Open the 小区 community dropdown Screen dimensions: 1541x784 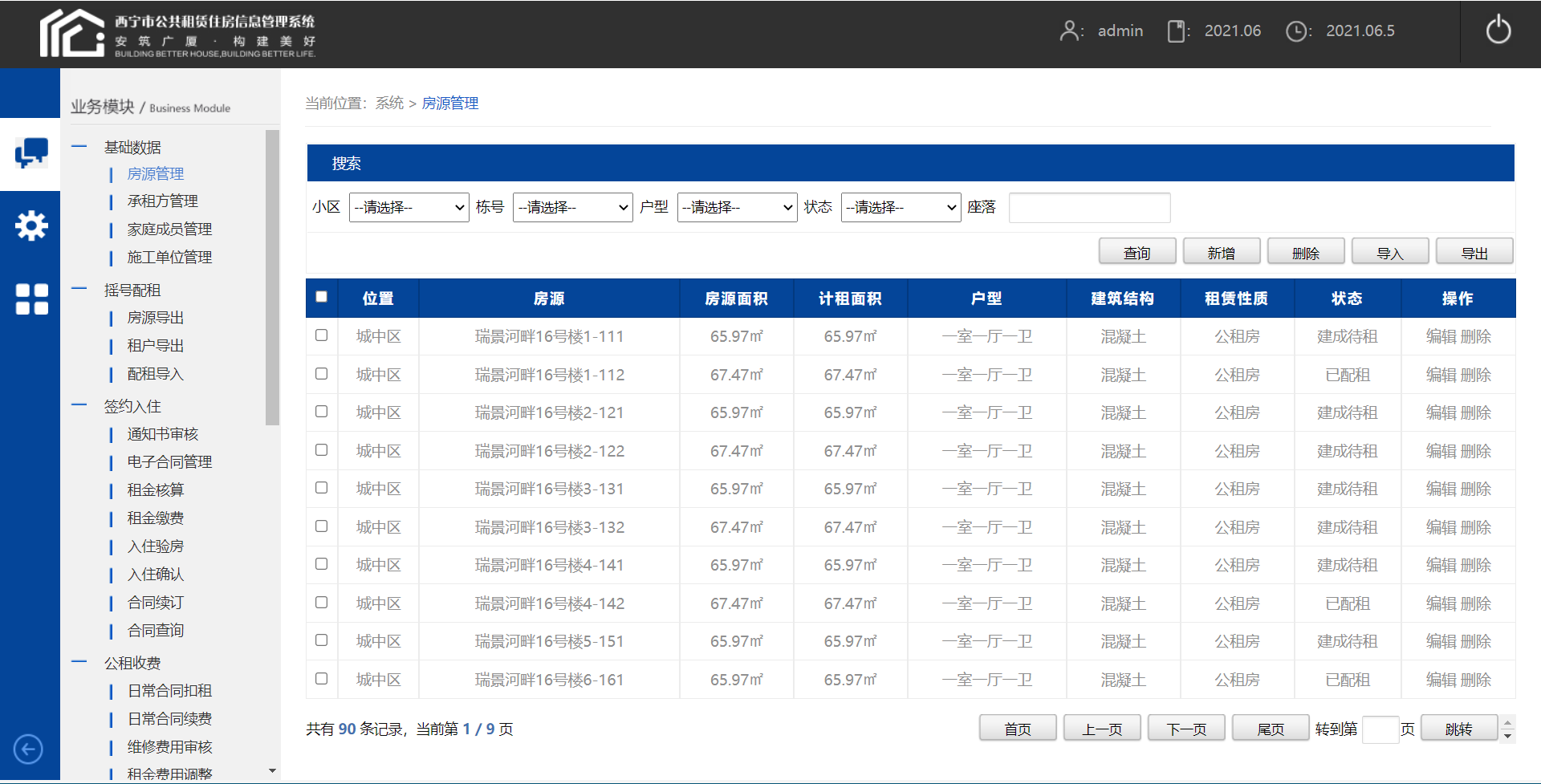click(409, 207)
